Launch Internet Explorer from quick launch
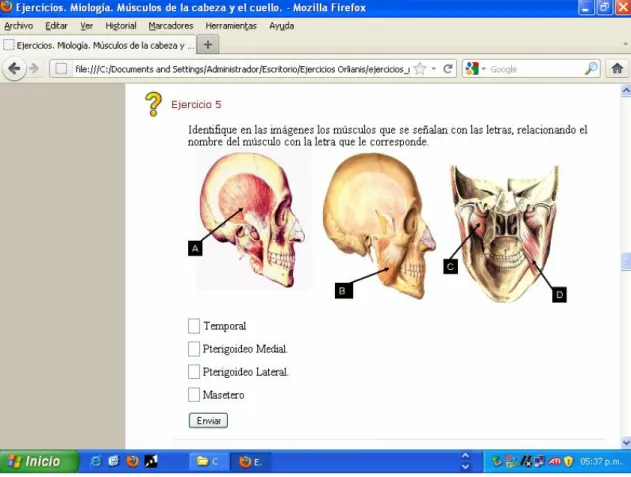This screenshot has width=631, height=477. [x=96, y=461]
